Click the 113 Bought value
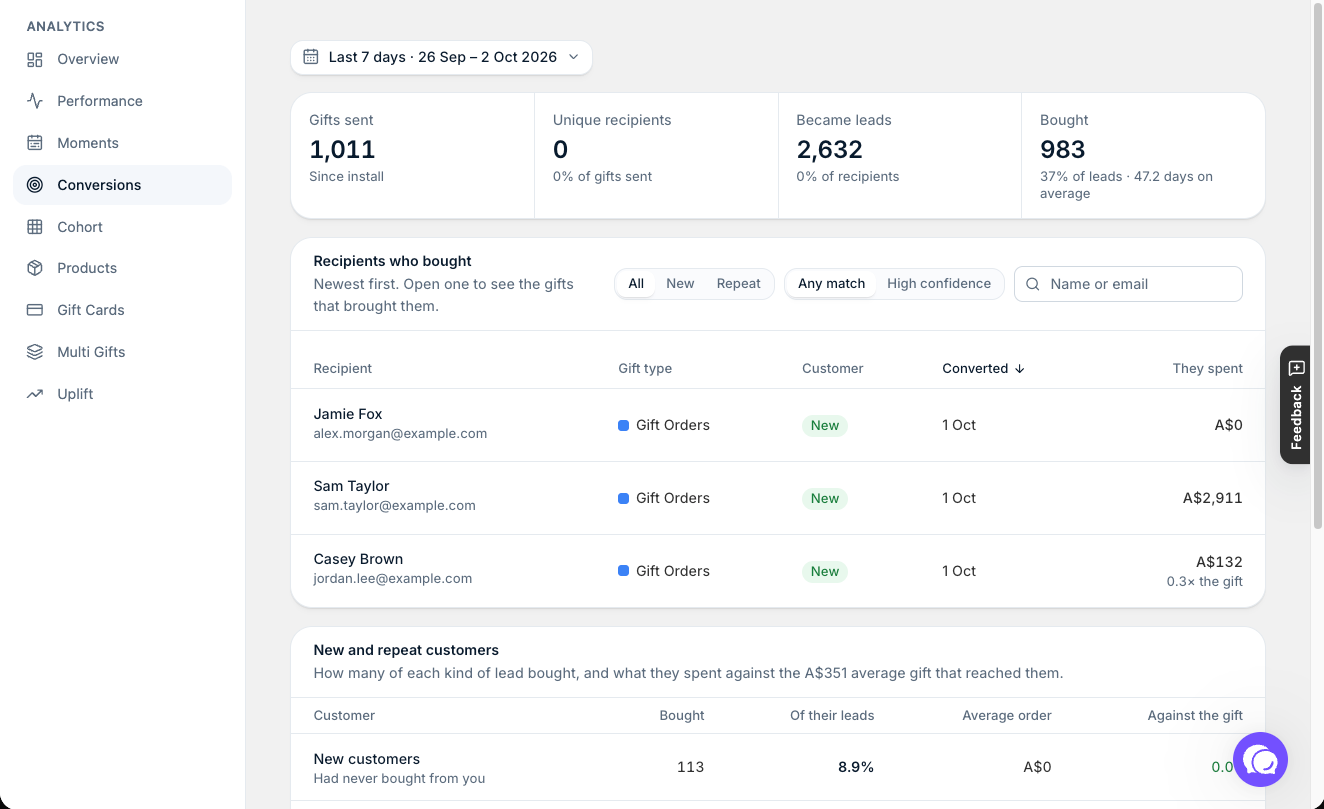This screenshot has height=809, width=1324. 690,767
